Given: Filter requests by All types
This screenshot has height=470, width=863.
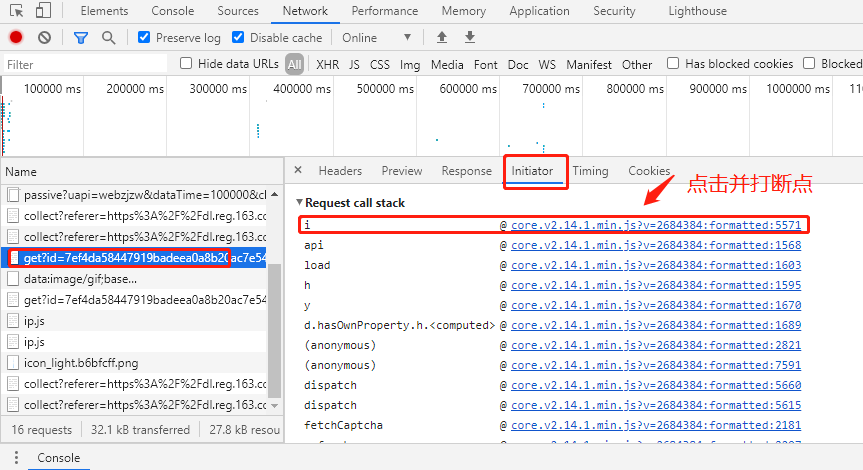Looking at the screenshot, I should 294,64.
